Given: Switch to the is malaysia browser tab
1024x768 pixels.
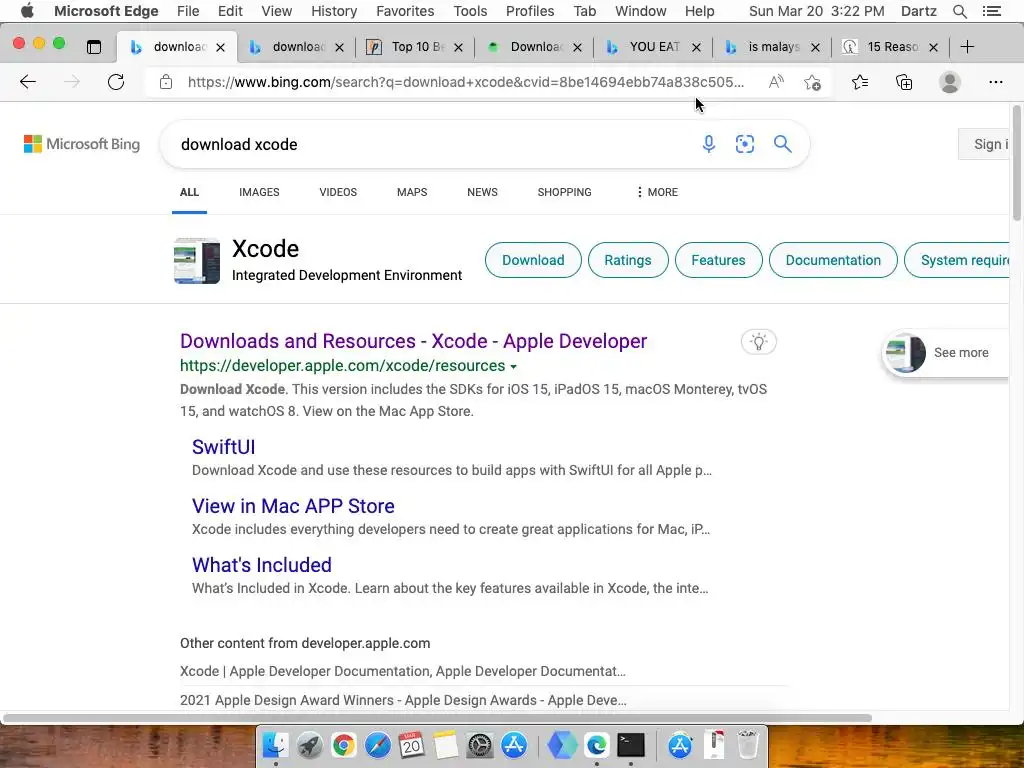Looking at the screenshot, I should click(772, 46).
